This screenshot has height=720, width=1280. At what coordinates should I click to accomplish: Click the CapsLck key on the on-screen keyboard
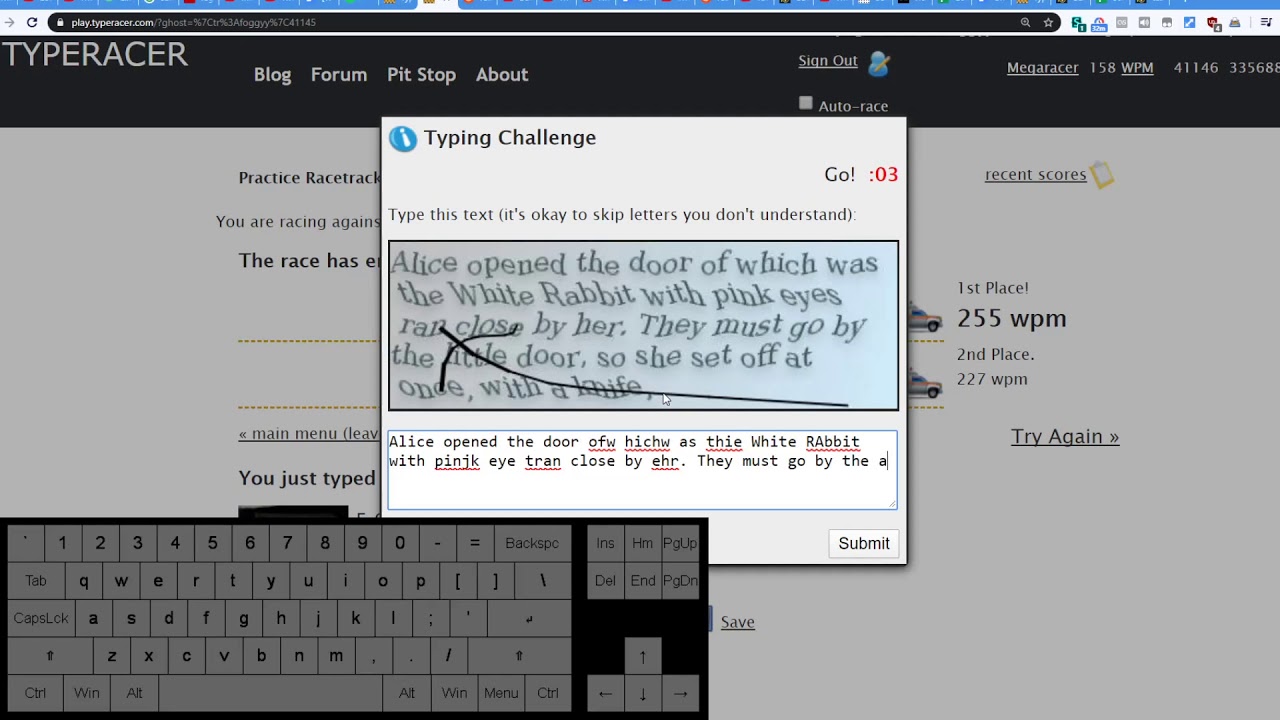(41, 618)
